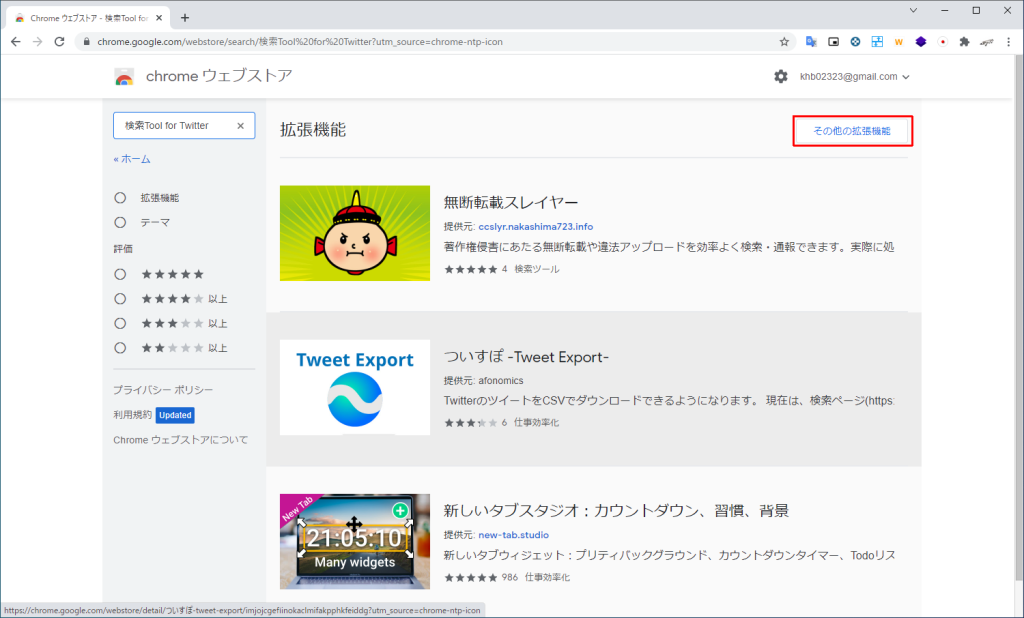Click the 無断転載スレイヤー star rating

pyautogui.click(x=471, y=269)
